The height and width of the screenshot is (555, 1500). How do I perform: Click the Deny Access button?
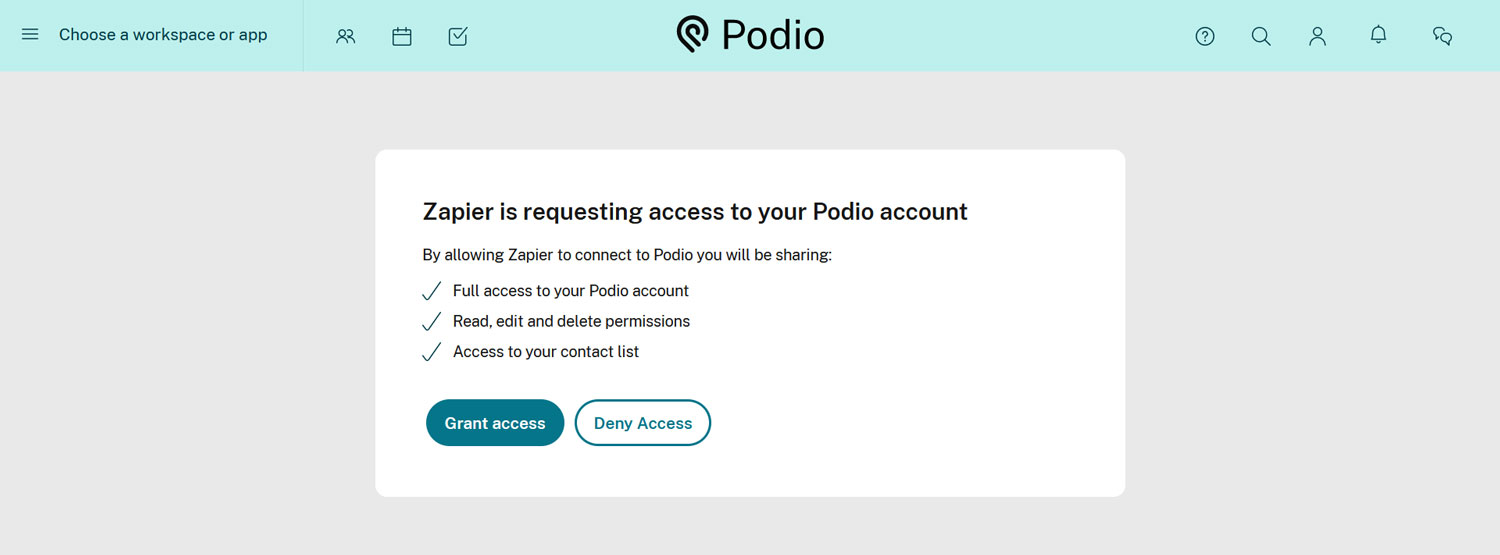(x=643, y=423)
